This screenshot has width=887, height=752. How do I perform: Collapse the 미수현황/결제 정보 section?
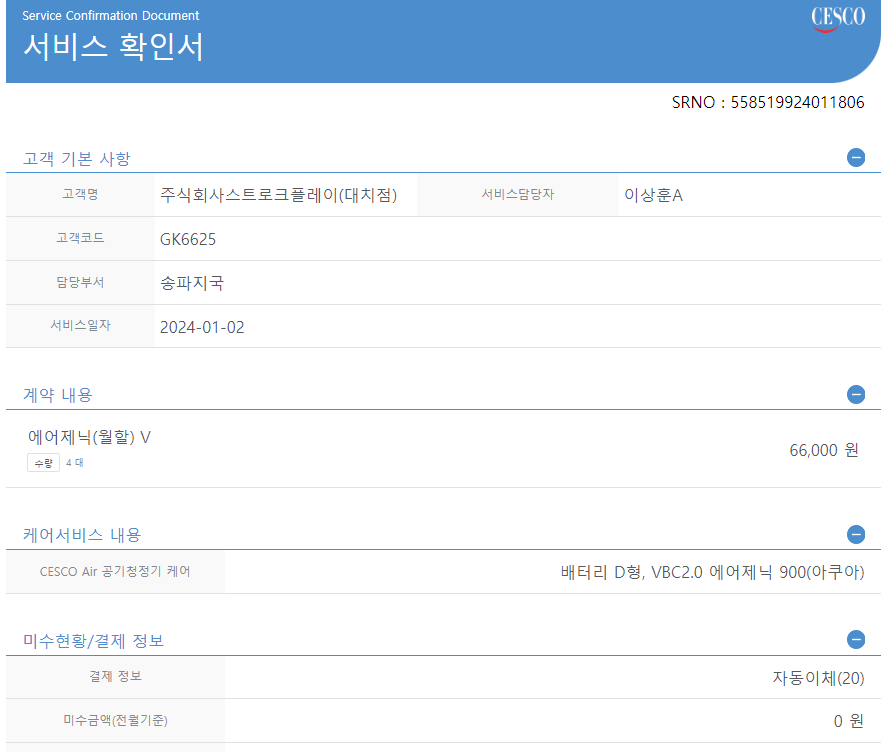(x=856, y=639)
